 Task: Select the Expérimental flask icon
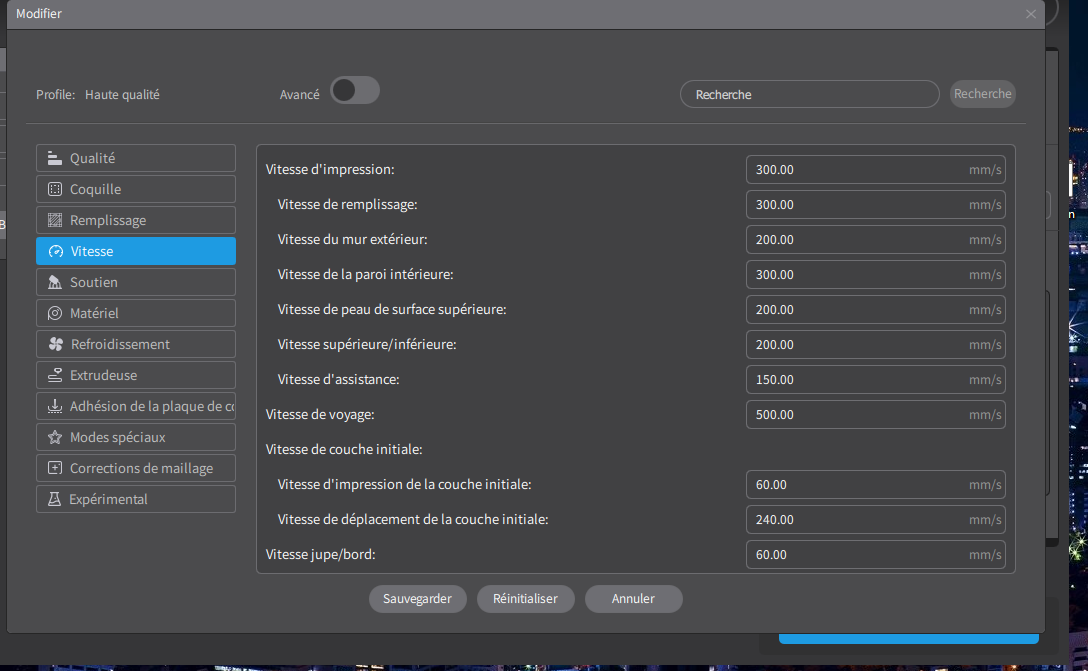[x=54, y=500]
